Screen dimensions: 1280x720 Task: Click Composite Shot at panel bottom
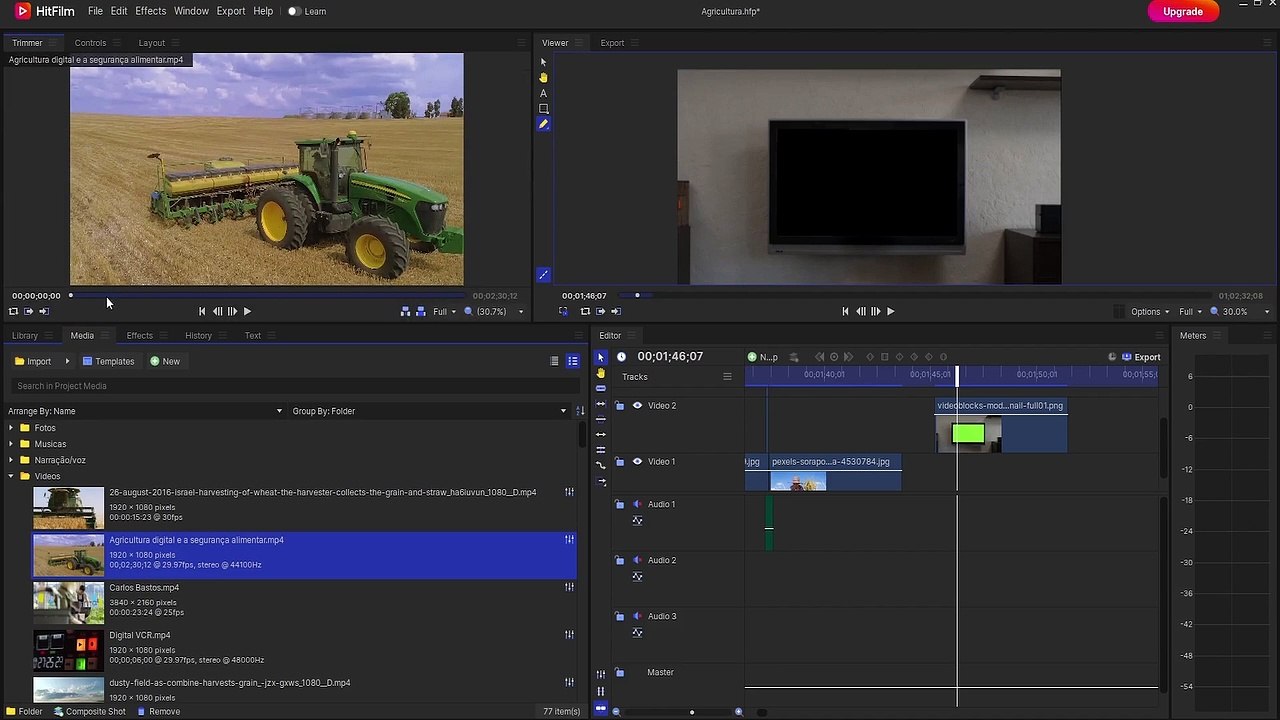90,712
